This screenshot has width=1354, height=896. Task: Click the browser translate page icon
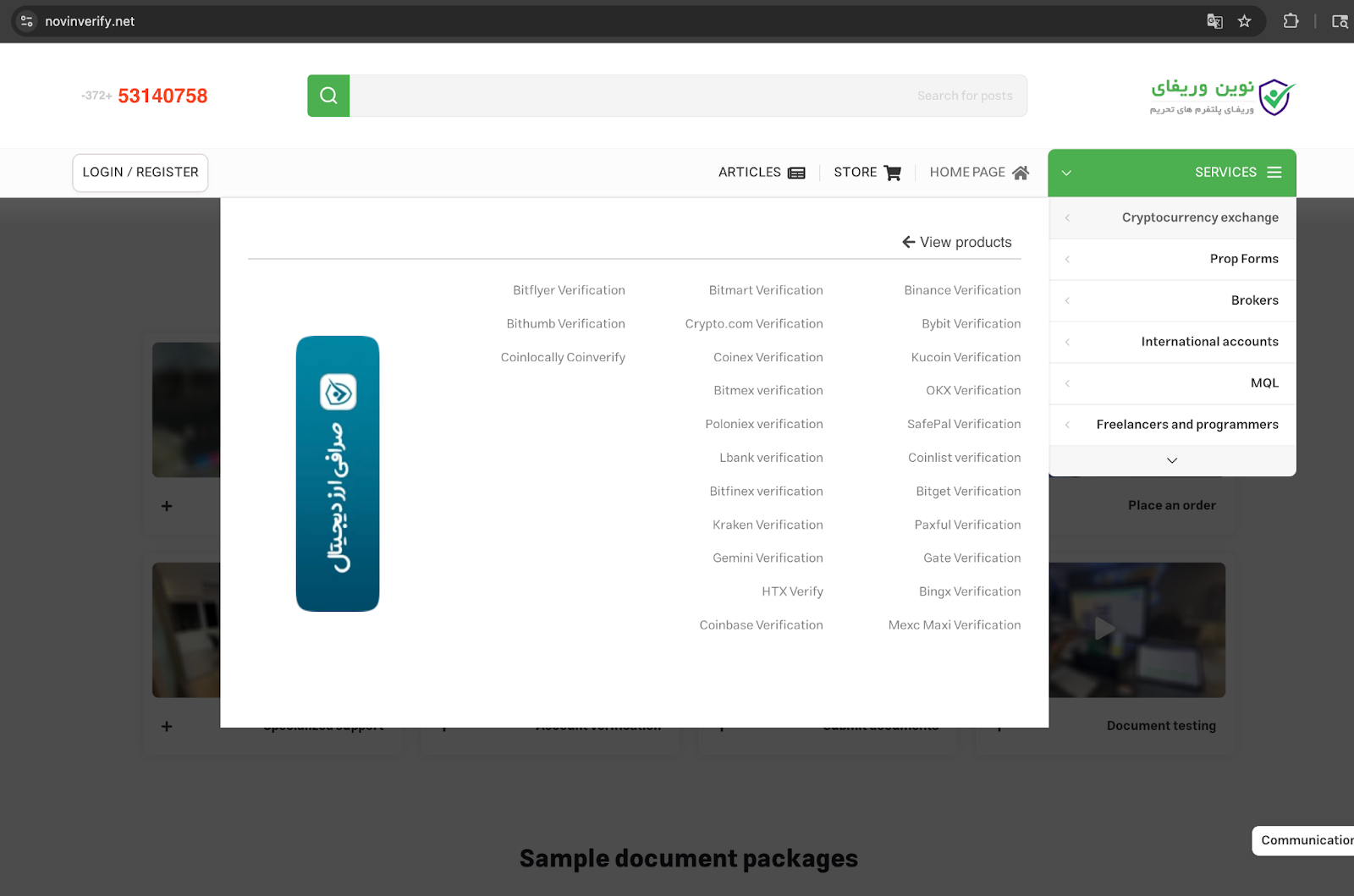[1214, 21]
